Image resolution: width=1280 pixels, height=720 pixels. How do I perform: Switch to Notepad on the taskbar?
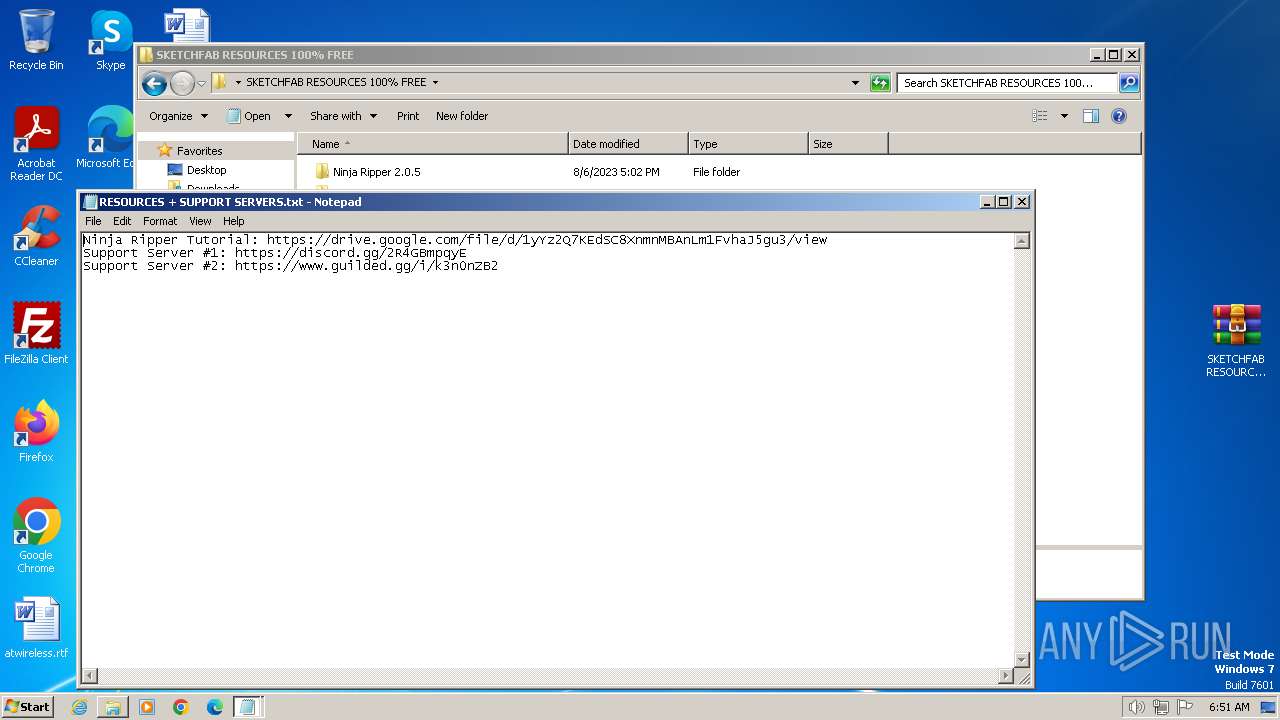[247, 707]
